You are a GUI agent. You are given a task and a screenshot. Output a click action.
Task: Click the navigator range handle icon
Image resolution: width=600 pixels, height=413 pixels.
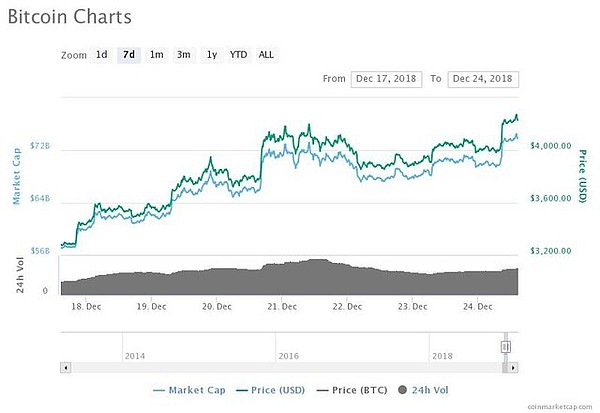coord(506,347)
